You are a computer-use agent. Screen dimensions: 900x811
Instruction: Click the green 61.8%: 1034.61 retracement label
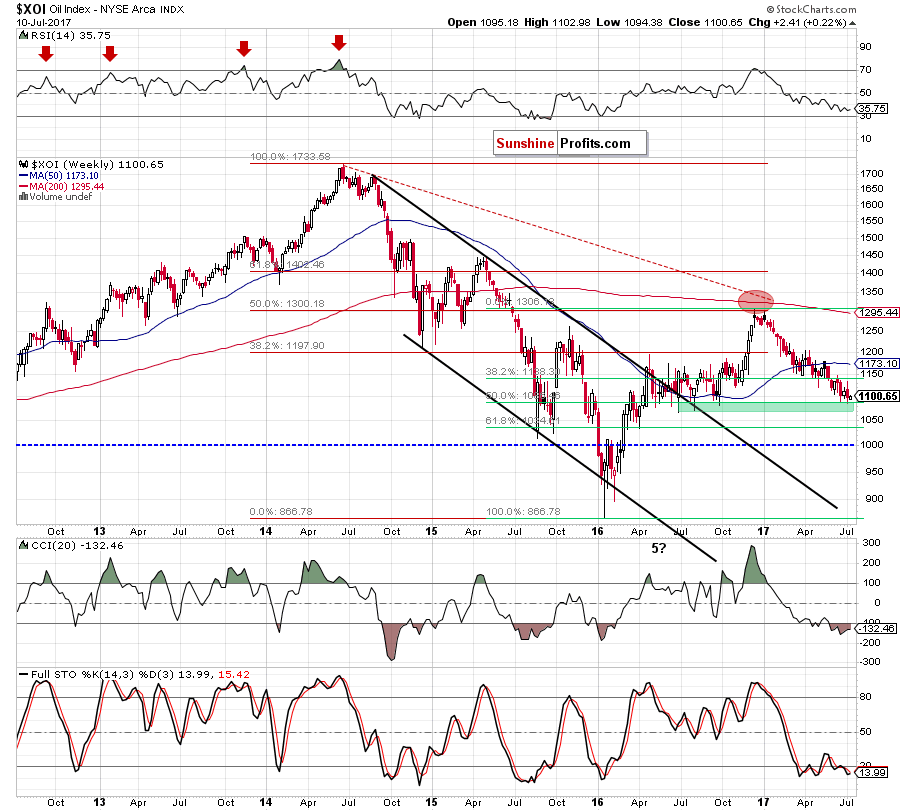coord(522,421)
